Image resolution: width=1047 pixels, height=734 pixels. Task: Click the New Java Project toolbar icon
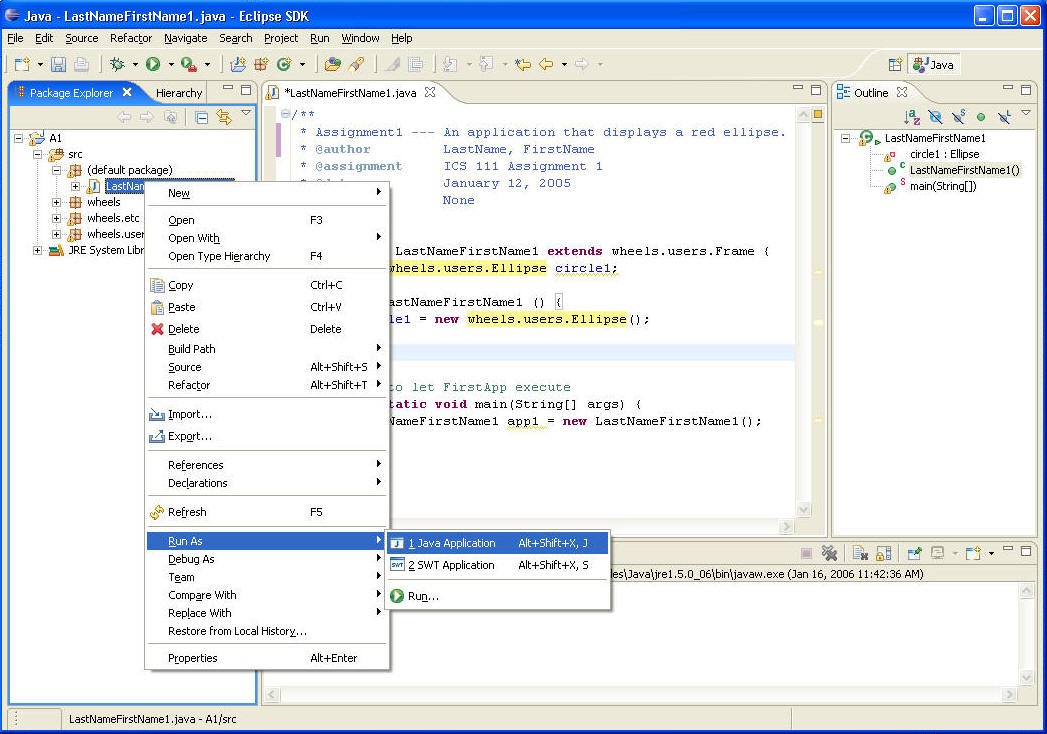(x=238, y=64)
